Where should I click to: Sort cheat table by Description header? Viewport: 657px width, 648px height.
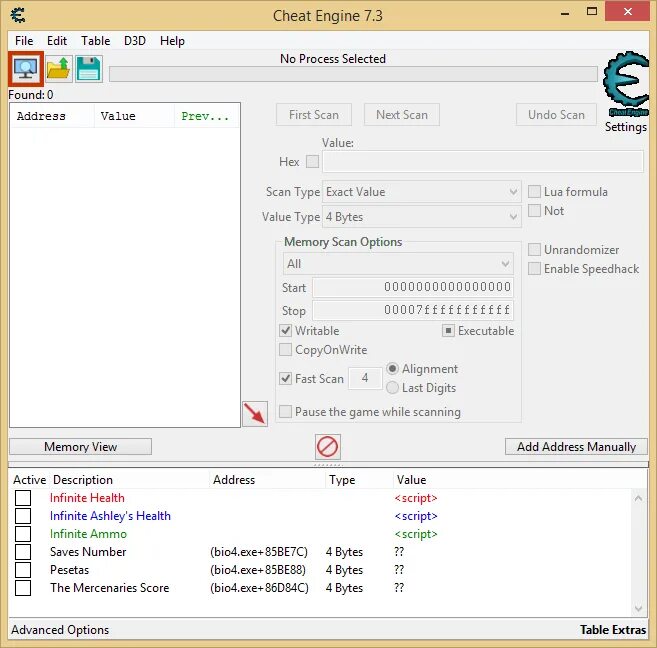point(130,480)
